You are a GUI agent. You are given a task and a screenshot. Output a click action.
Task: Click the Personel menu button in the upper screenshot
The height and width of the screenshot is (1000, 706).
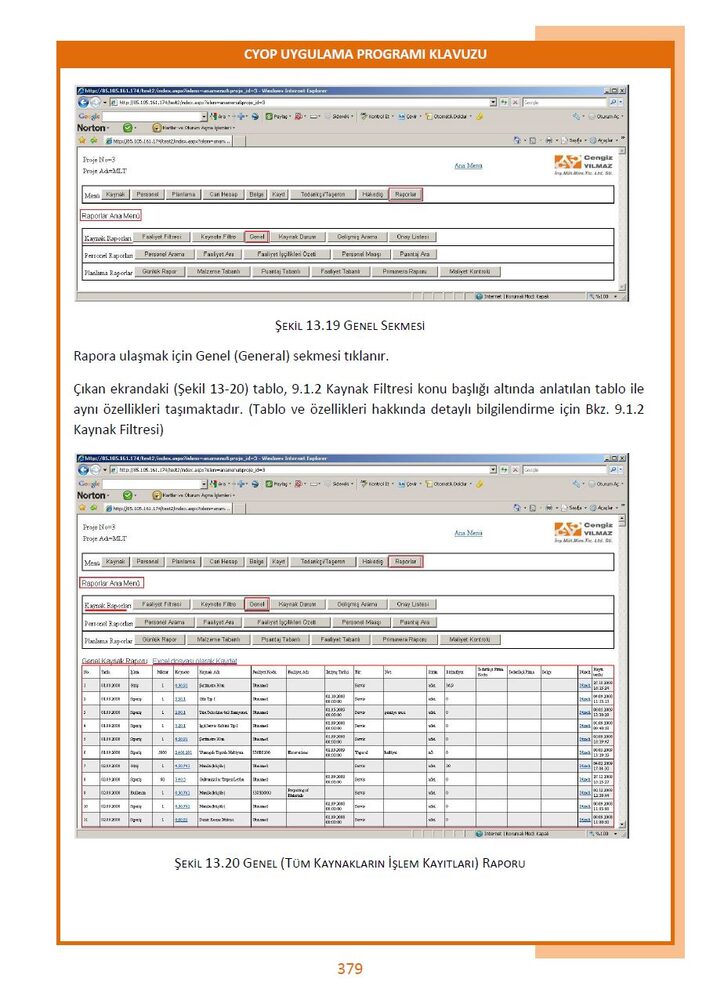tap(148, 194)
